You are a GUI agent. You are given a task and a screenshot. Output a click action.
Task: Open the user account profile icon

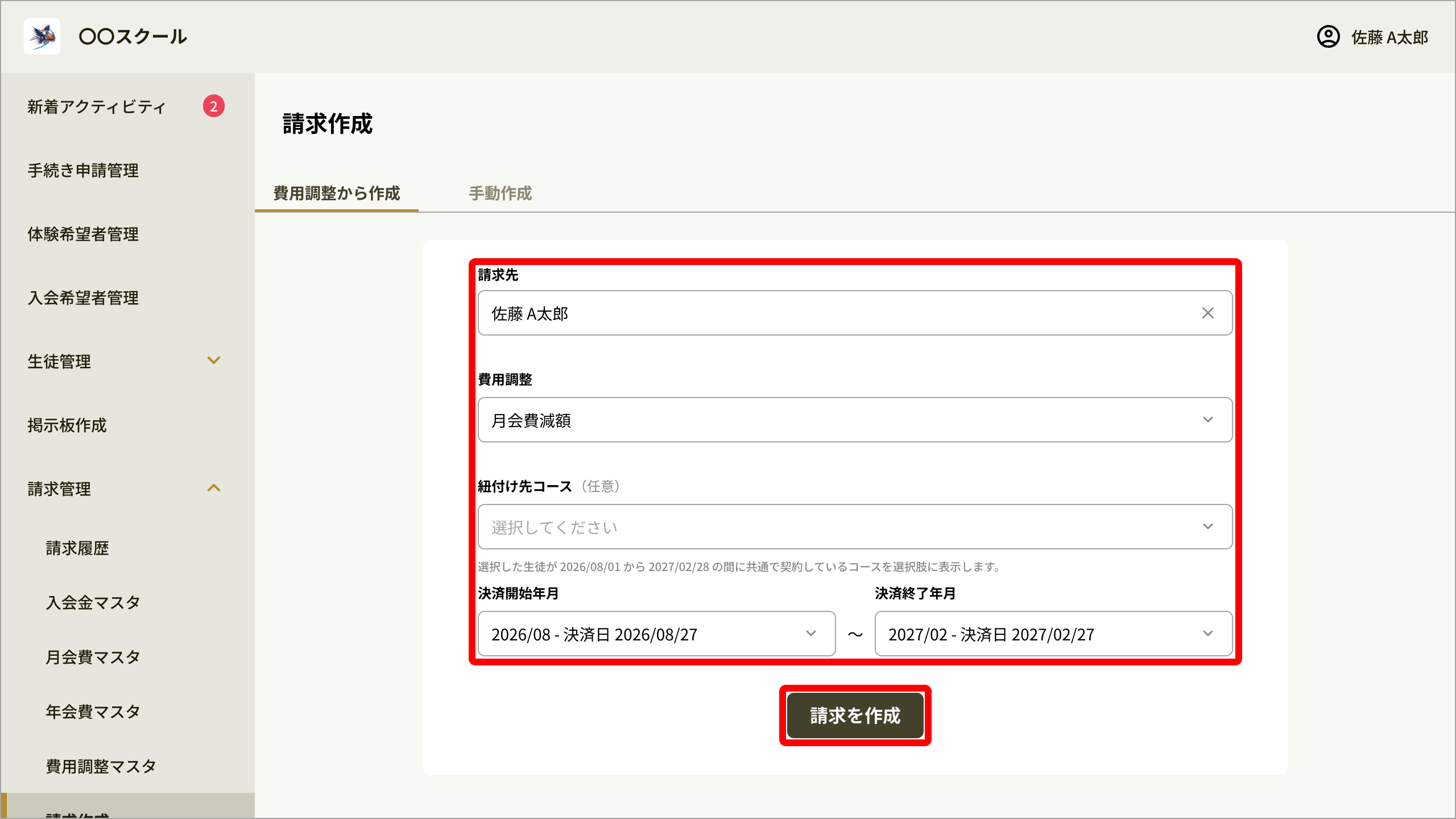[x=1328, y=37]
